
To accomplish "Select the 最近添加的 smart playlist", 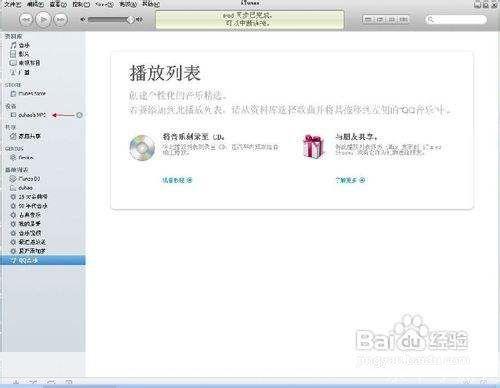I will (x=28, y=251).
